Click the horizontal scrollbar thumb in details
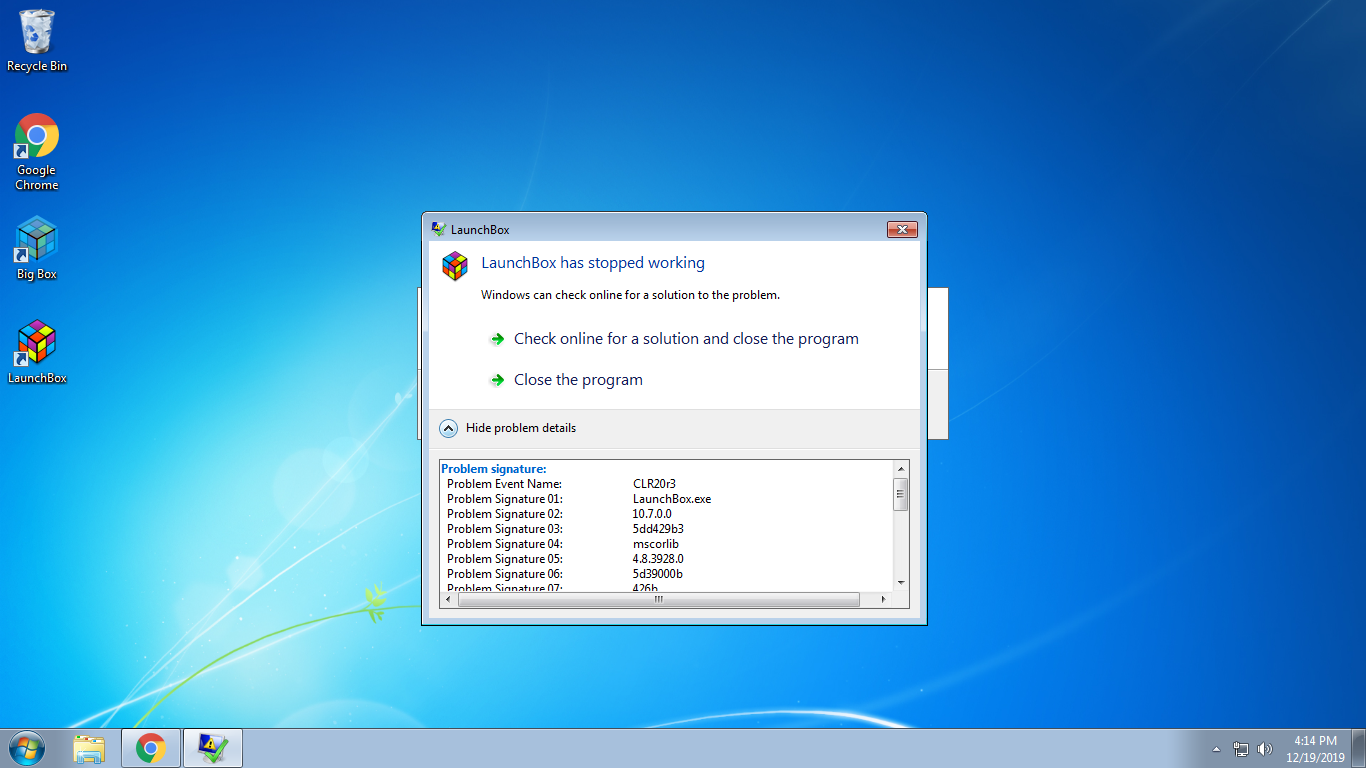The width and height of the screenshot is (1366, 768). 659,599
